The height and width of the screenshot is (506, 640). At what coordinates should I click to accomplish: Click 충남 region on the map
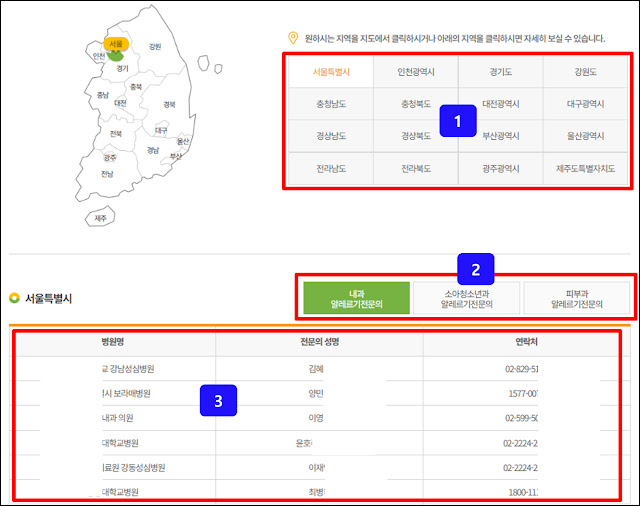tap(103, 95)
